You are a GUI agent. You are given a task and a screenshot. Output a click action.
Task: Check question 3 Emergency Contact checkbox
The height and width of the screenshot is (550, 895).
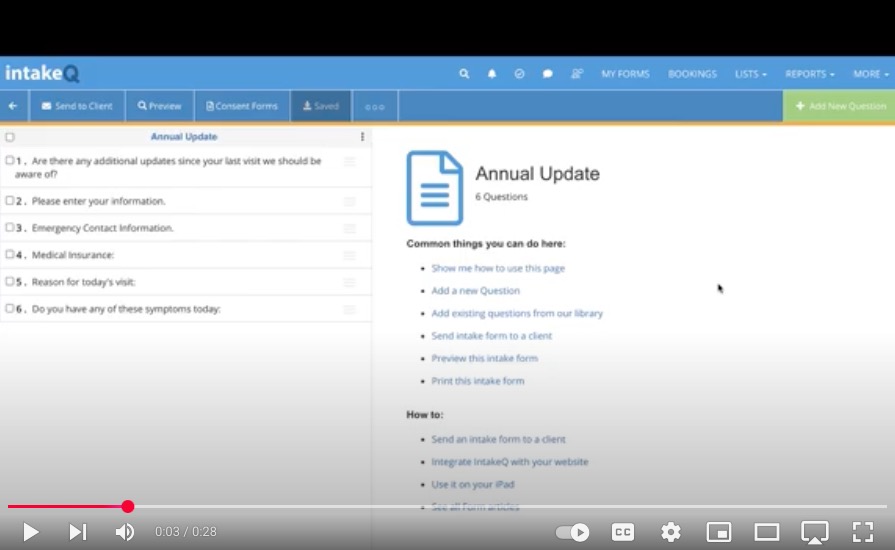pos(10,228)
